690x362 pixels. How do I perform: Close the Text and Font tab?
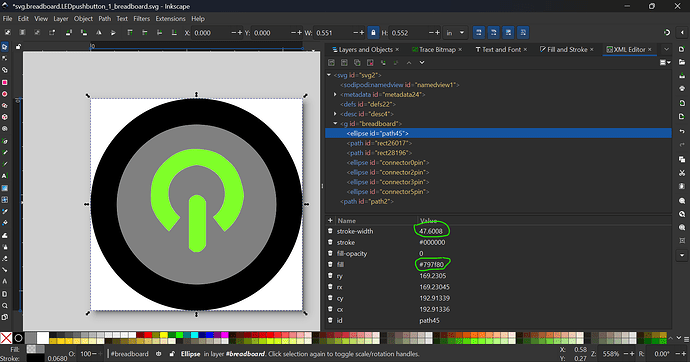(x=525, y=50)
